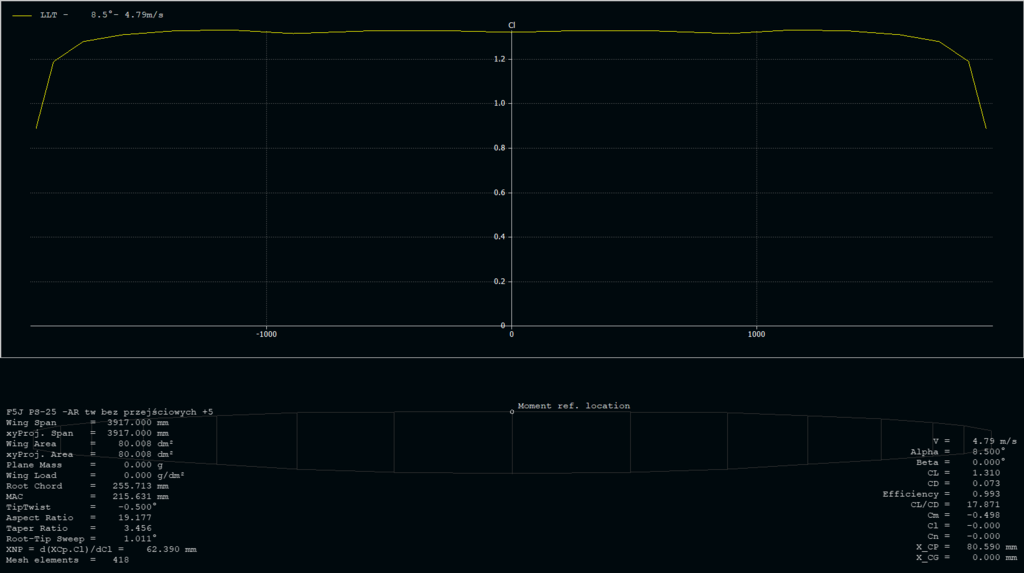Click the 1.2 tick on the Cl axis
The image size is (1024, 573).
pos(500,60)
